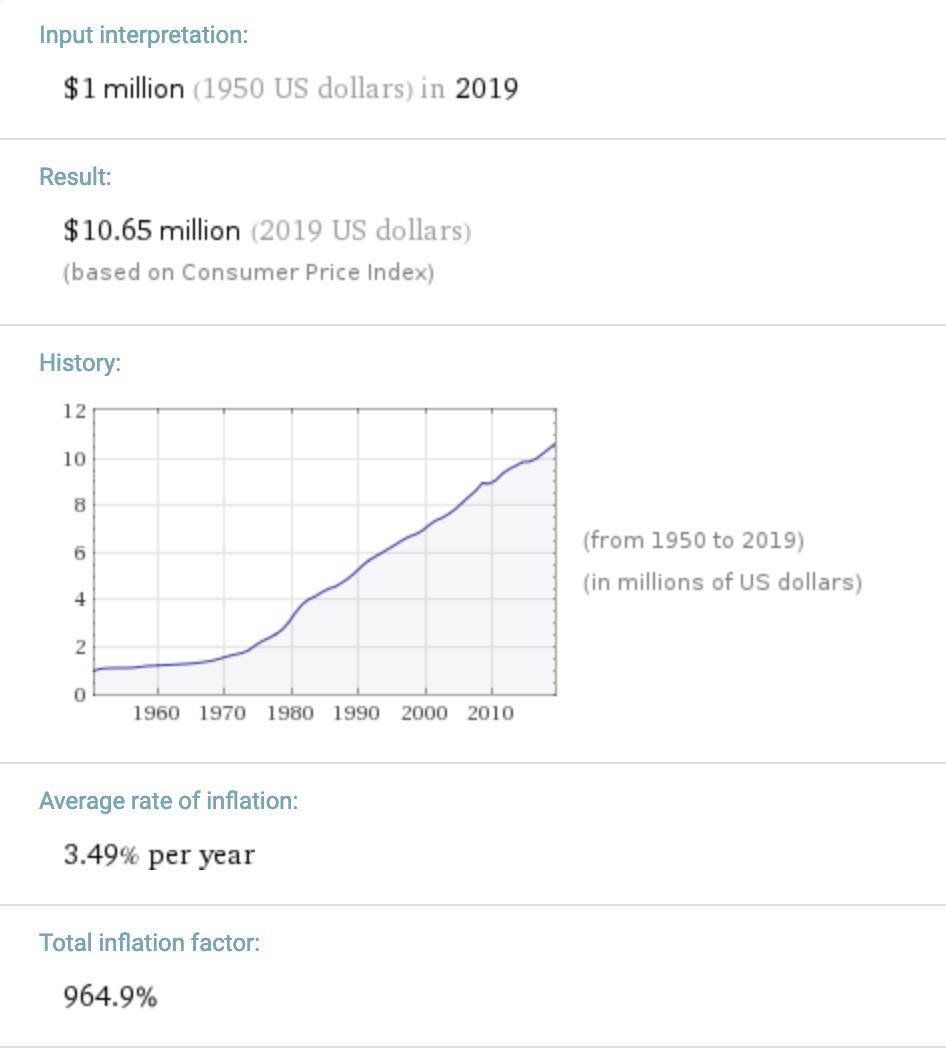Click the year 2019 in the input interpretation
946x1048 pixels.
(x=486, y=89)
